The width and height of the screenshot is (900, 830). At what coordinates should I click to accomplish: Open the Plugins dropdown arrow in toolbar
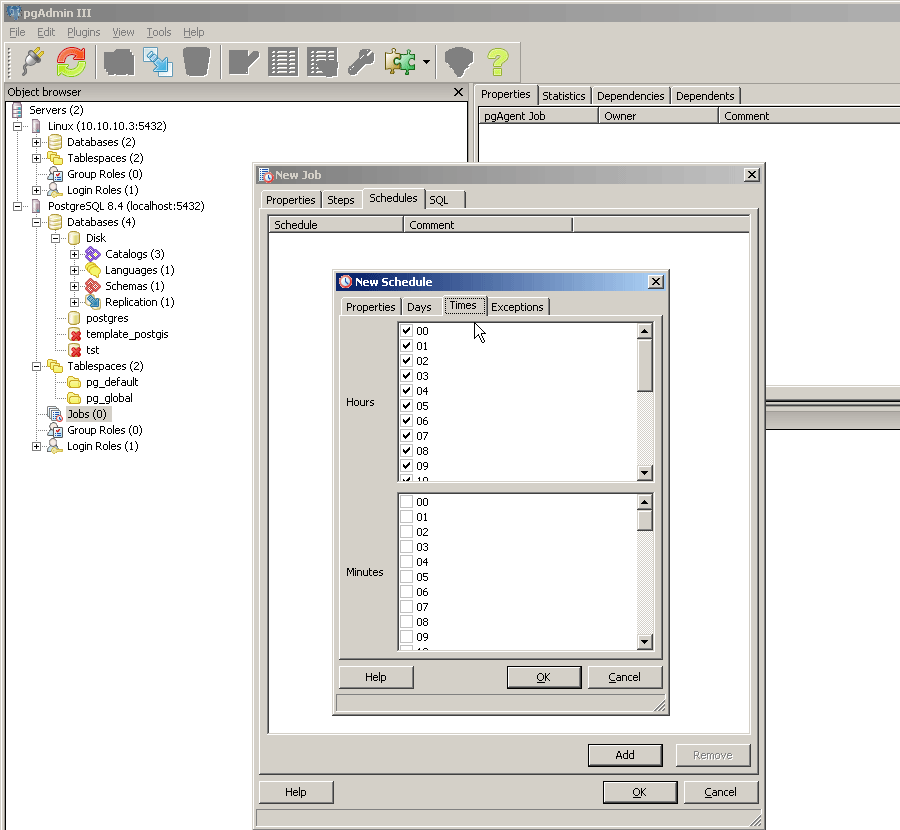tap(426, 61)
